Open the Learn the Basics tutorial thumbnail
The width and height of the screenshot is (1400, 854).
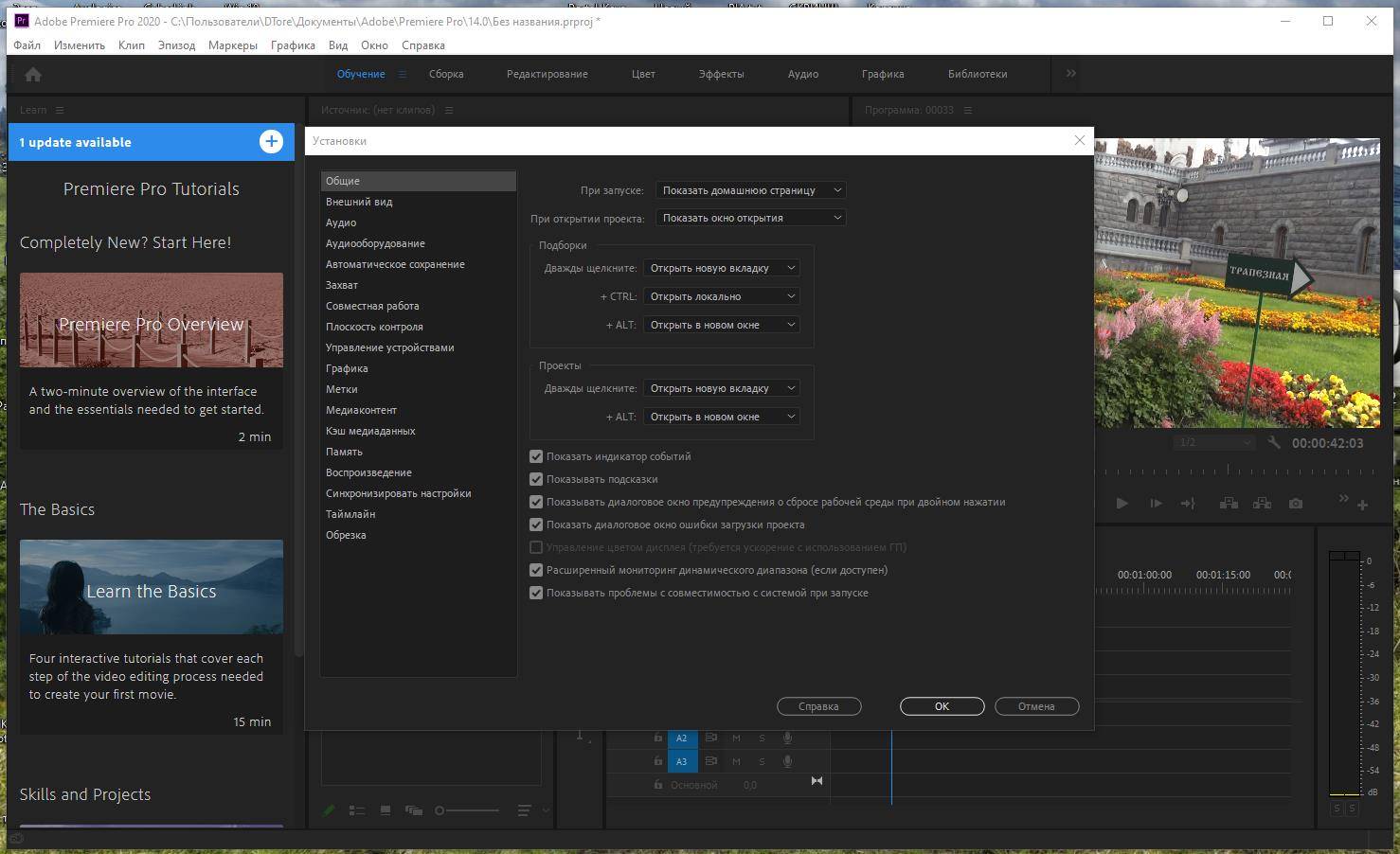(152, 587)
